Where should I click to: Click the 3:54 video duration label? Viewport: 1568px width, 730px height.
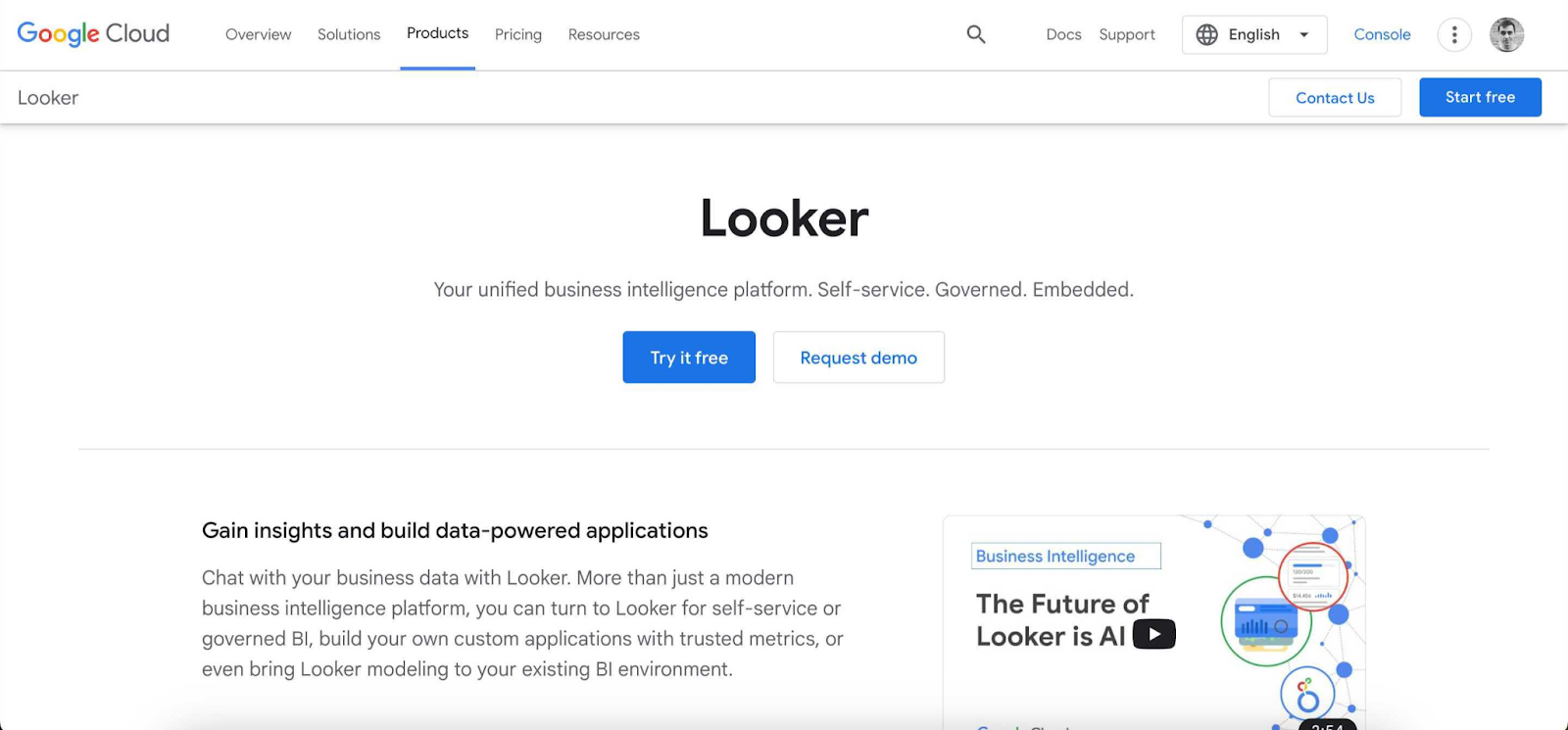click(x=1329, y=726)
